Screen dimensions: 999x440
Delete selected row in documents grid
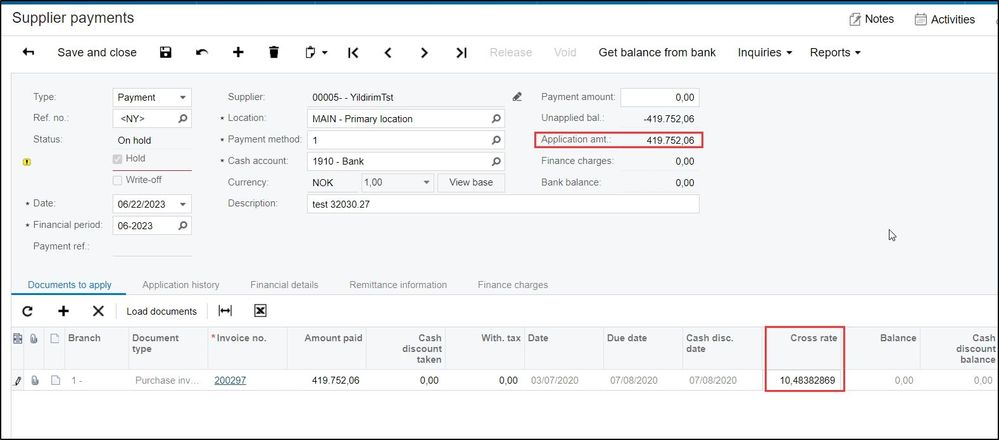(x=98, y=311)
